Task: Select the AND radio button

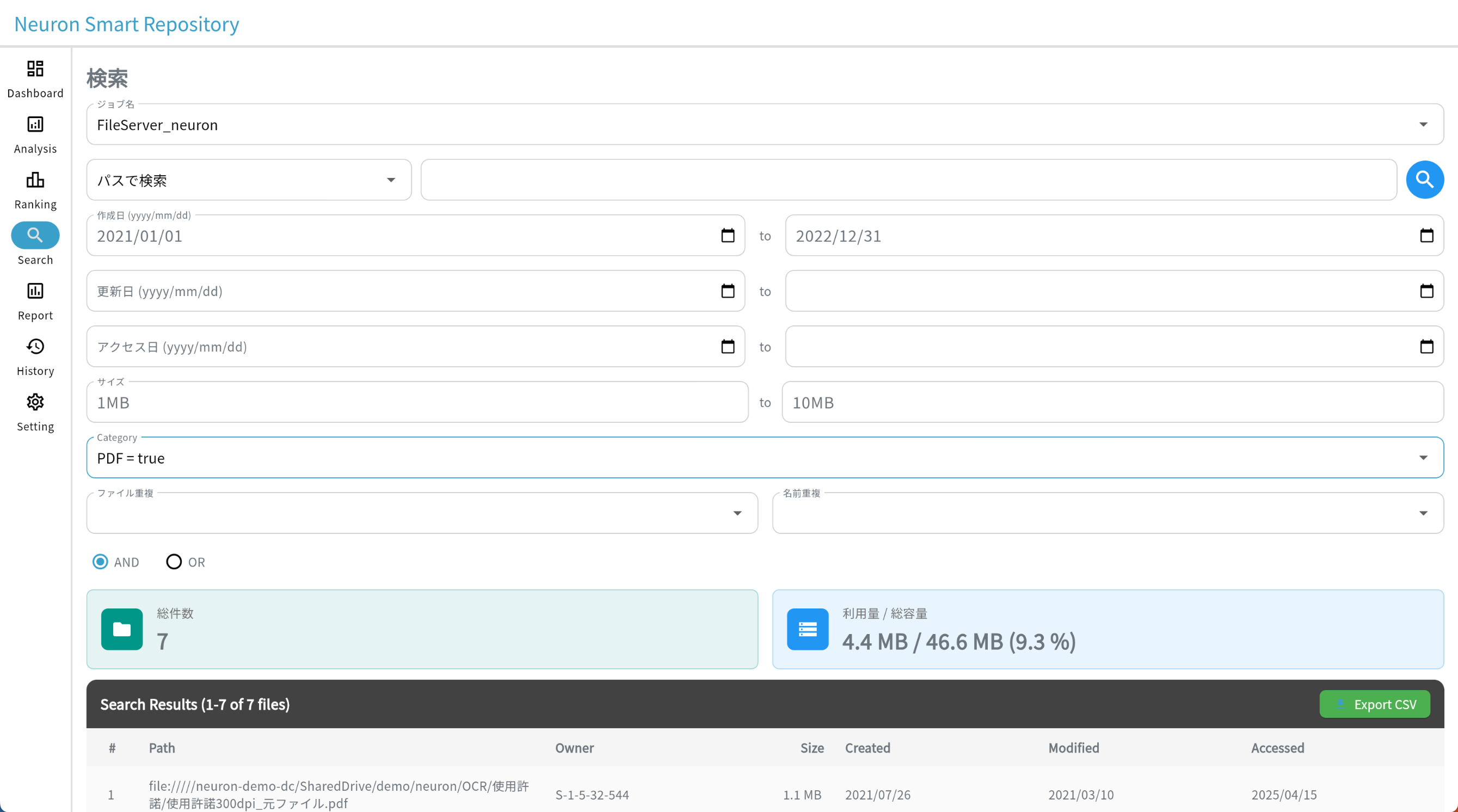Action: [x=100, y=561]
